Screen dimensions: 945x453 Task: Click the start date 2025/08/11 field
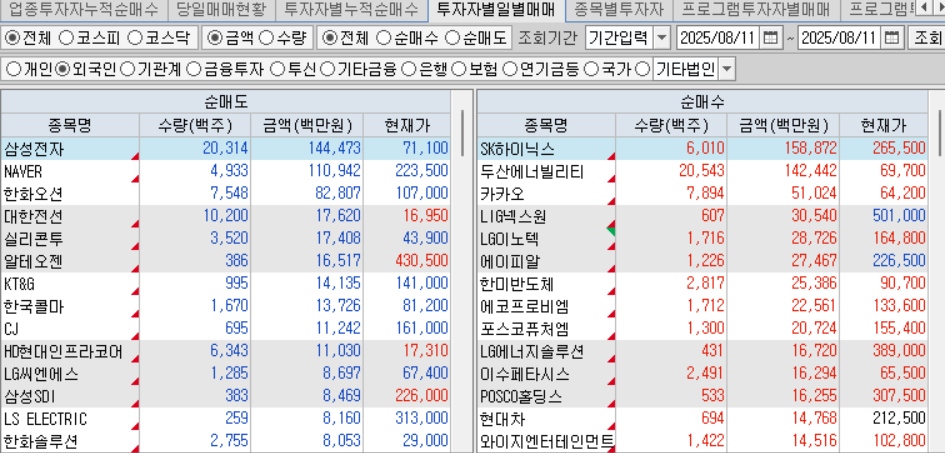[x=717, y=38]
